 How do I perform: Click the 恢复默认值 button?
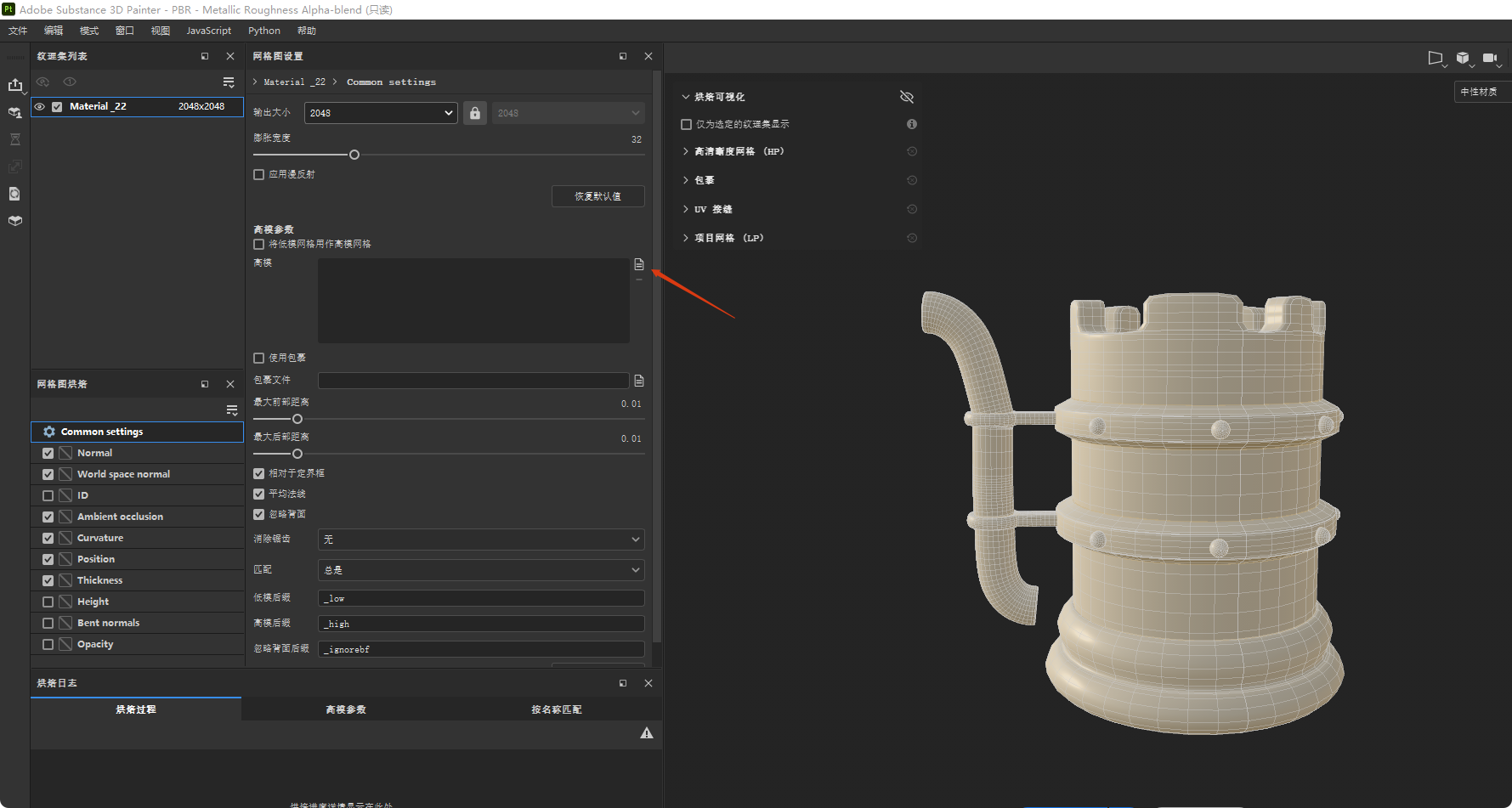(x=598, y=196)
